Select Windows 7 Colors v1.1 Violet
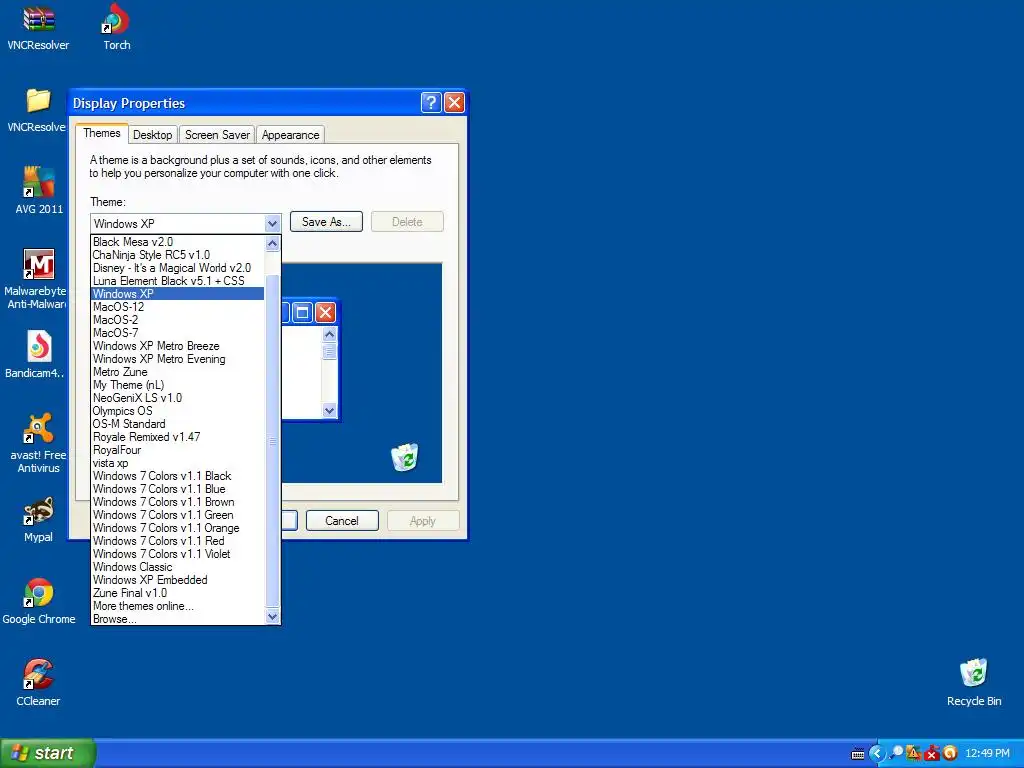 click(178, 554)
